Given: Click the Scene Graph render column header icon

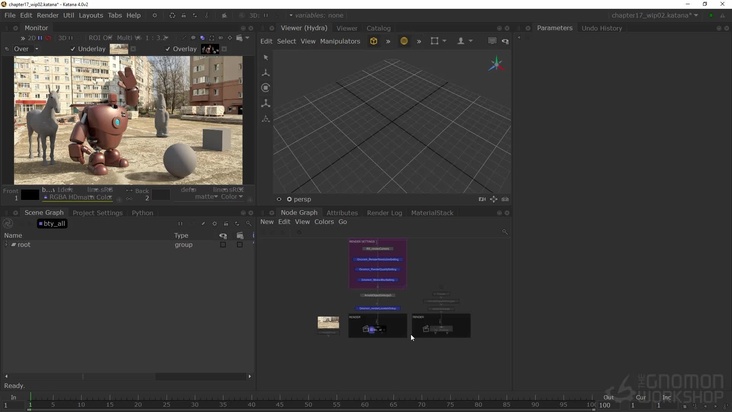Looking at the screenshot, I should click(x=240, y=235).
